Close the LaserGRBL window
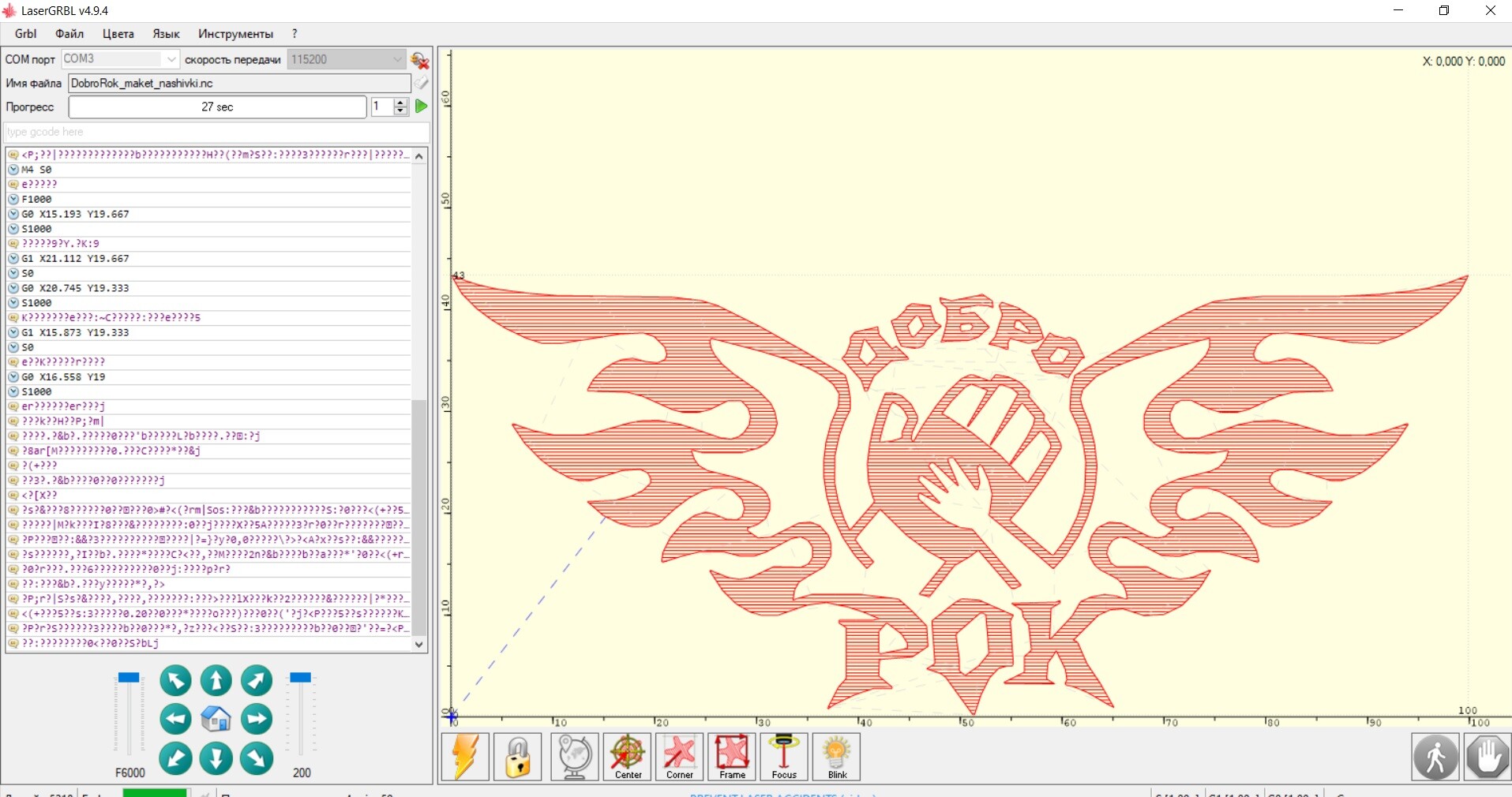 pyautogui.click(x=1491, y=11)
